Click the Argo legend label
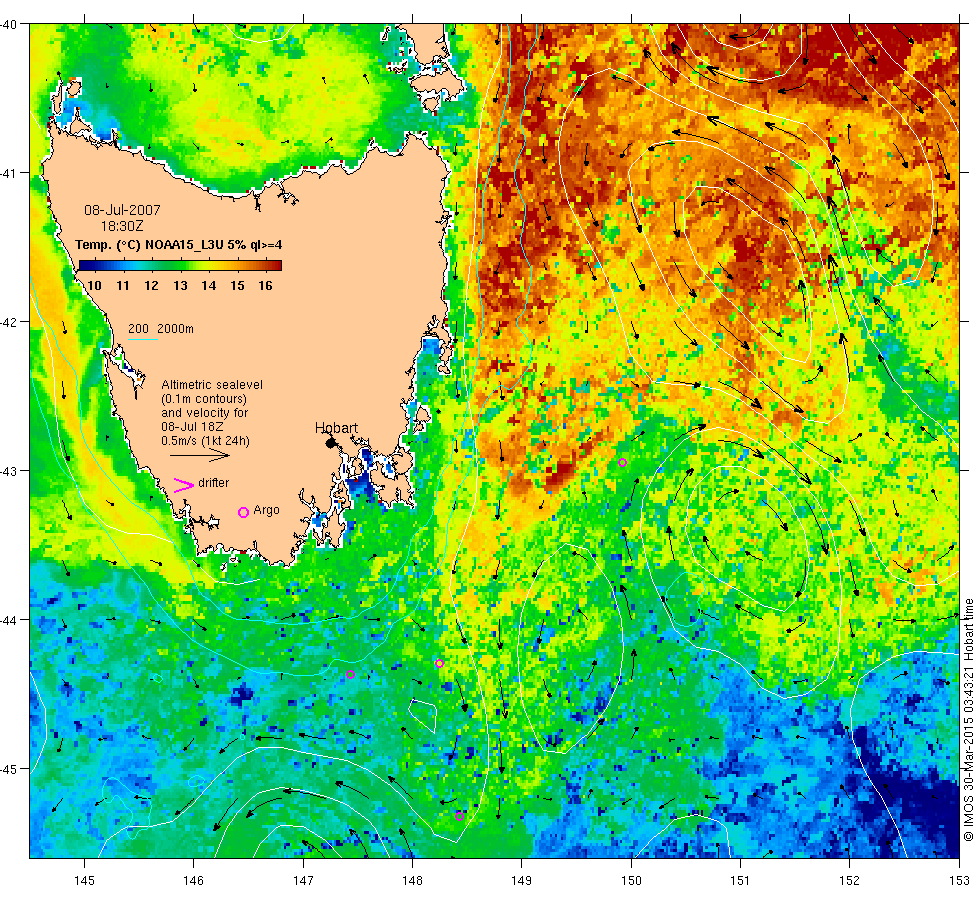The height and width of the screenshot is (900, 980). [266, 510]
